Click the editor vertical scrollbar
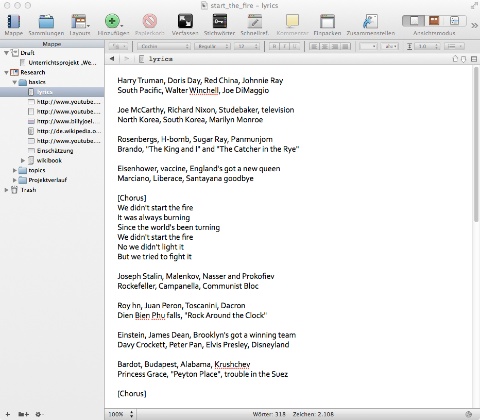480x420 pixels. coord(476,143)
